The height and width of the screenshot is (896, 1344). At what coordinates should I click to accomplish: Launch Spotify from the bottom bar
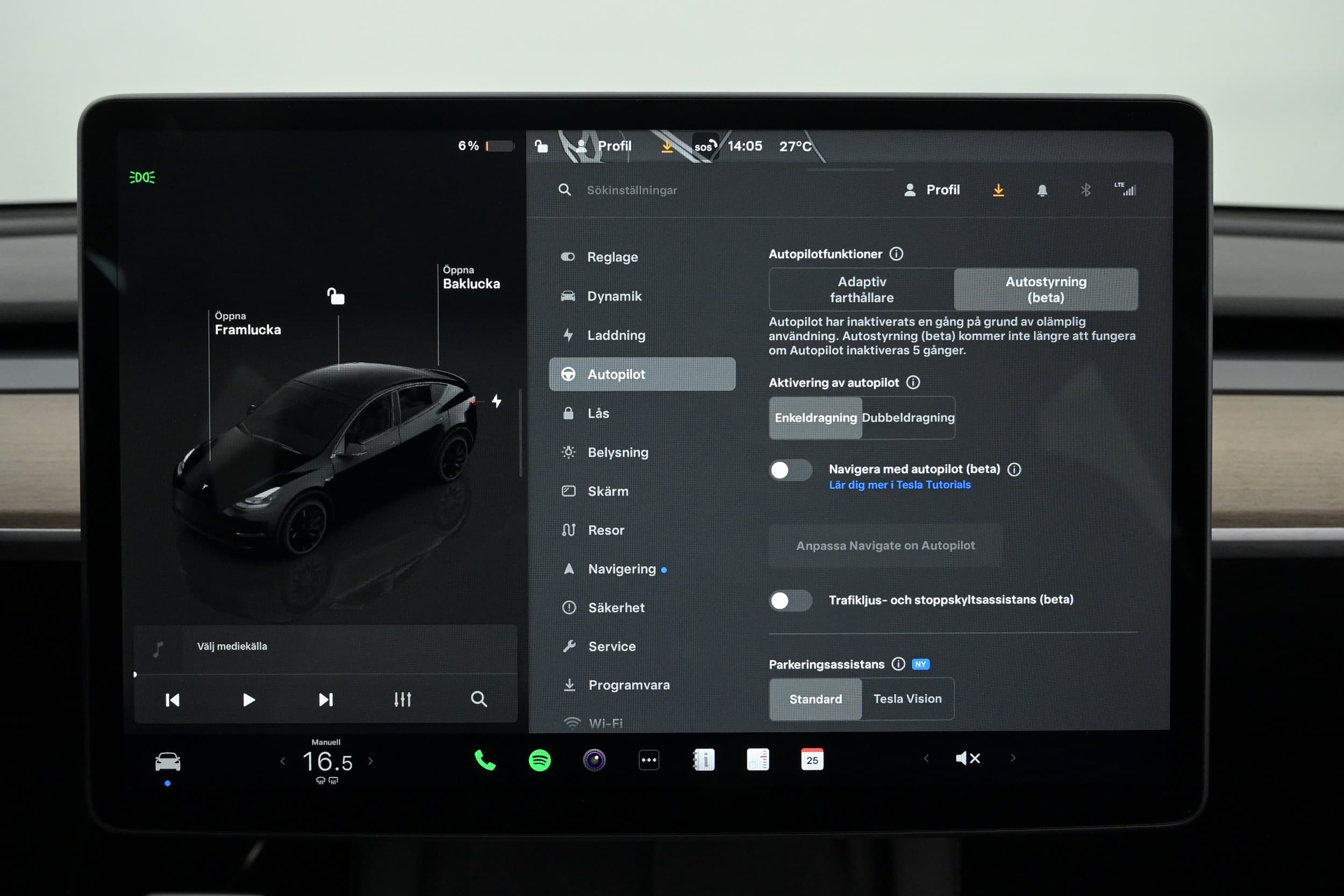(539, 760)
